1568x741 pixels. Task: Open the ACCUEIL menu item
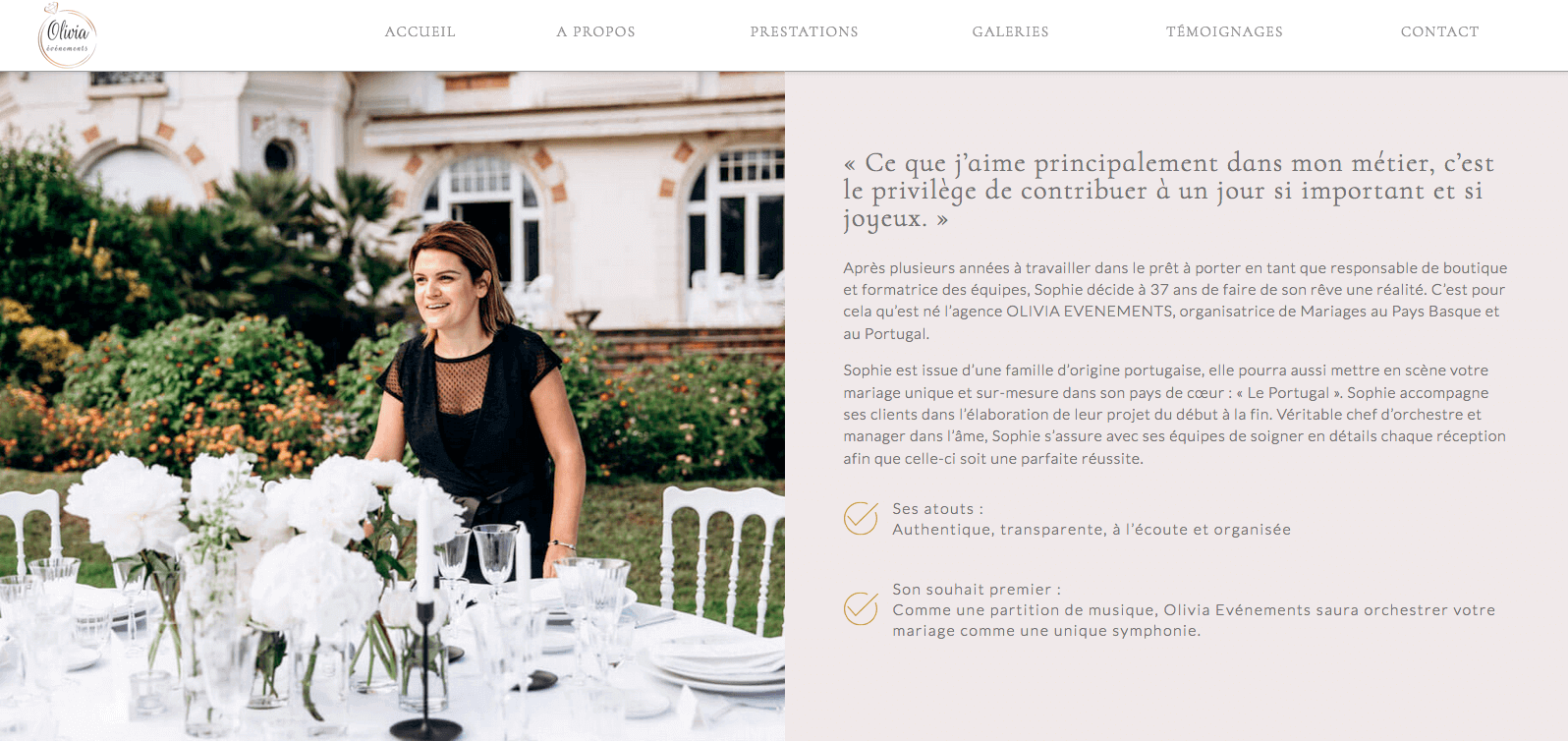[x=420, y=31]
